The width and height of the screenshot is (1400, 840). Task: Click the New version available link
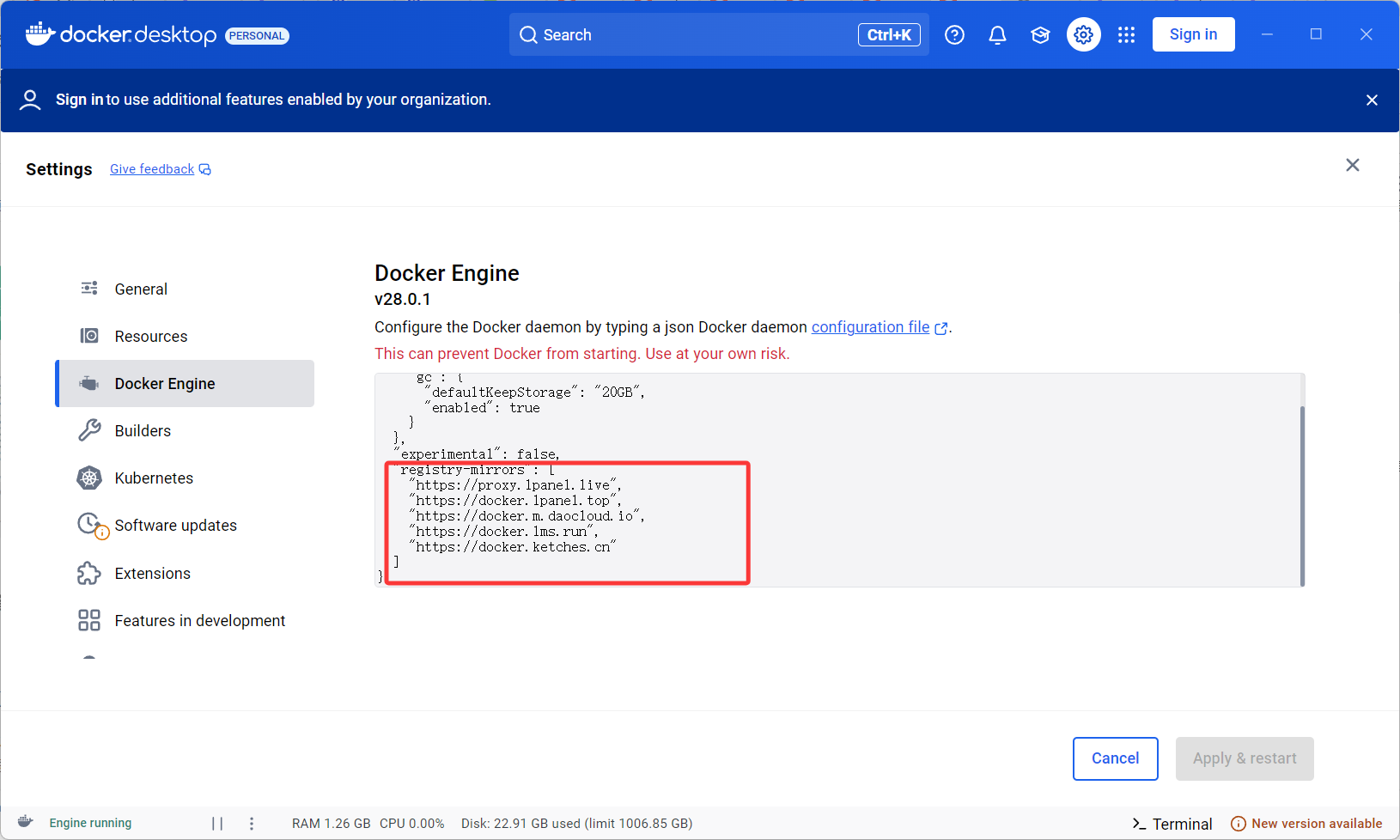pos(1317,824)
